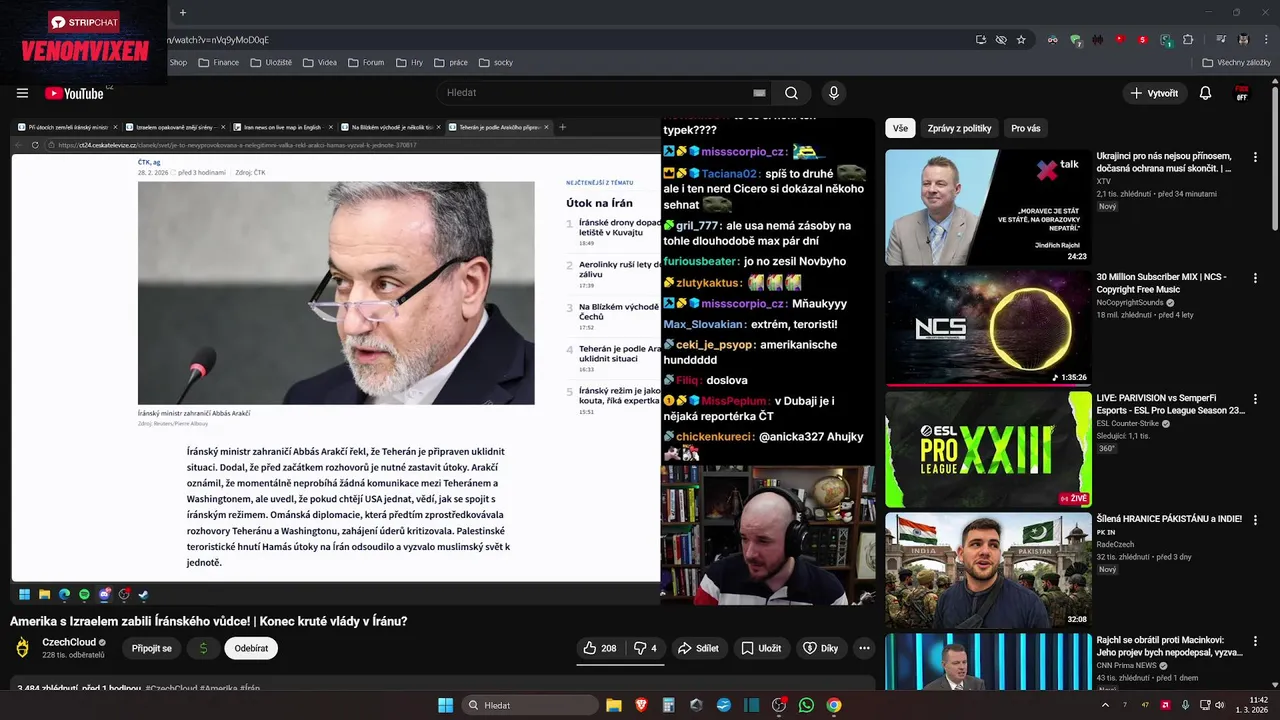Open the red YouTube extension icon
The height and width of the screenshot is (720, 1280).
click(x=1120, y=40)
